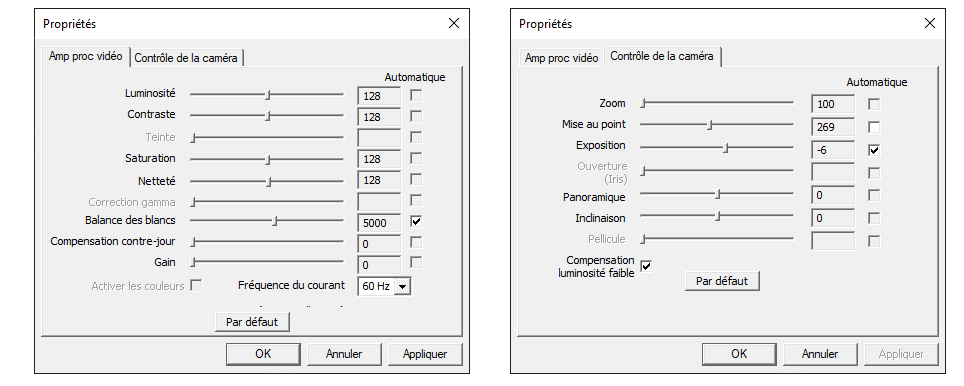Enable automatic white balance checkbox
This screenshot has width=964, height=386.
(x=416, y=221)
